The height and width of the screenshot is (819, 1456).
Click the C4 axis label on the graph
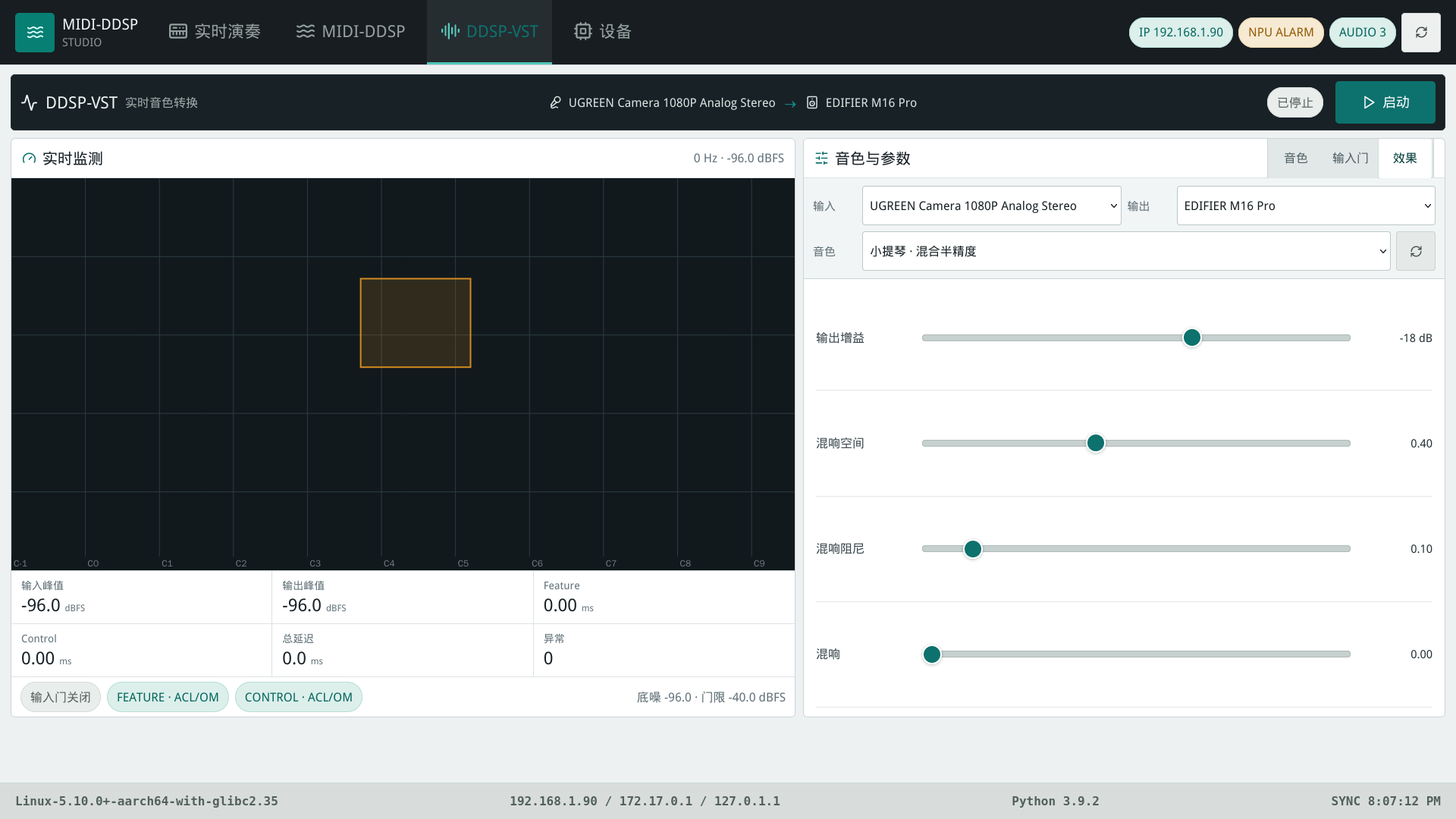coord(389,563)
